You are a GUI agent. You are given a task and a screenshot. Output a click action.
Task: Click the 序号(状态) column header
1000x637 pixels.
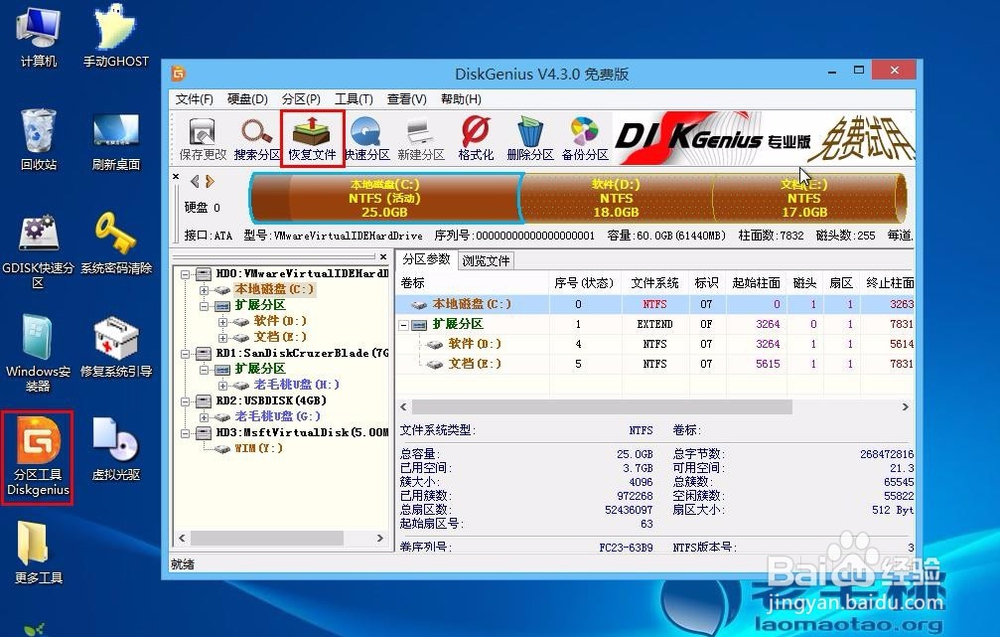pos(585,283)
